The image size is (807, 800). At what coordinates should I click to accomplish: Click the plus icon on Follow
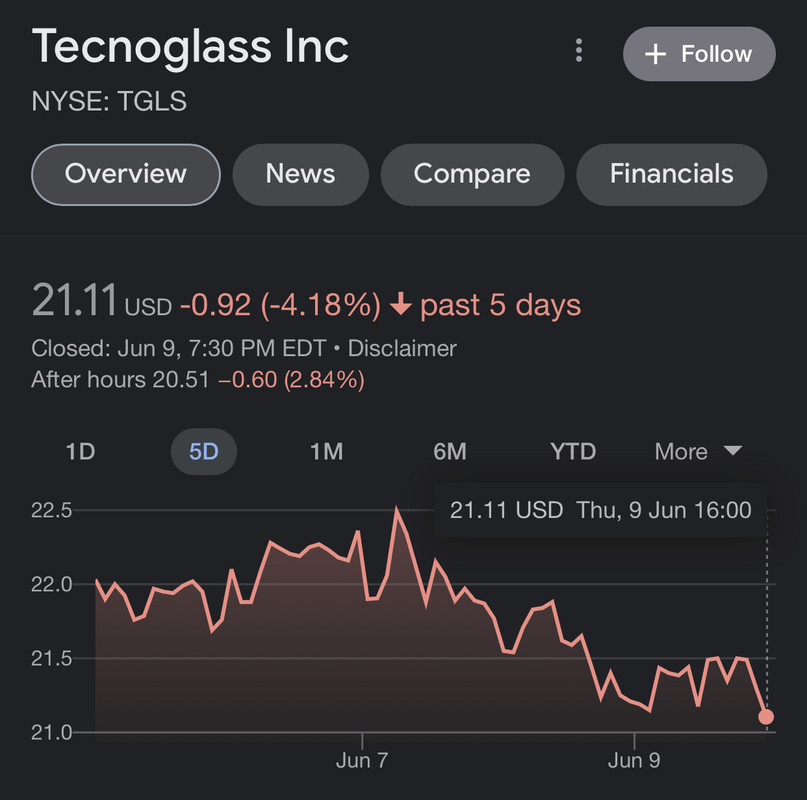pos(655,54)
